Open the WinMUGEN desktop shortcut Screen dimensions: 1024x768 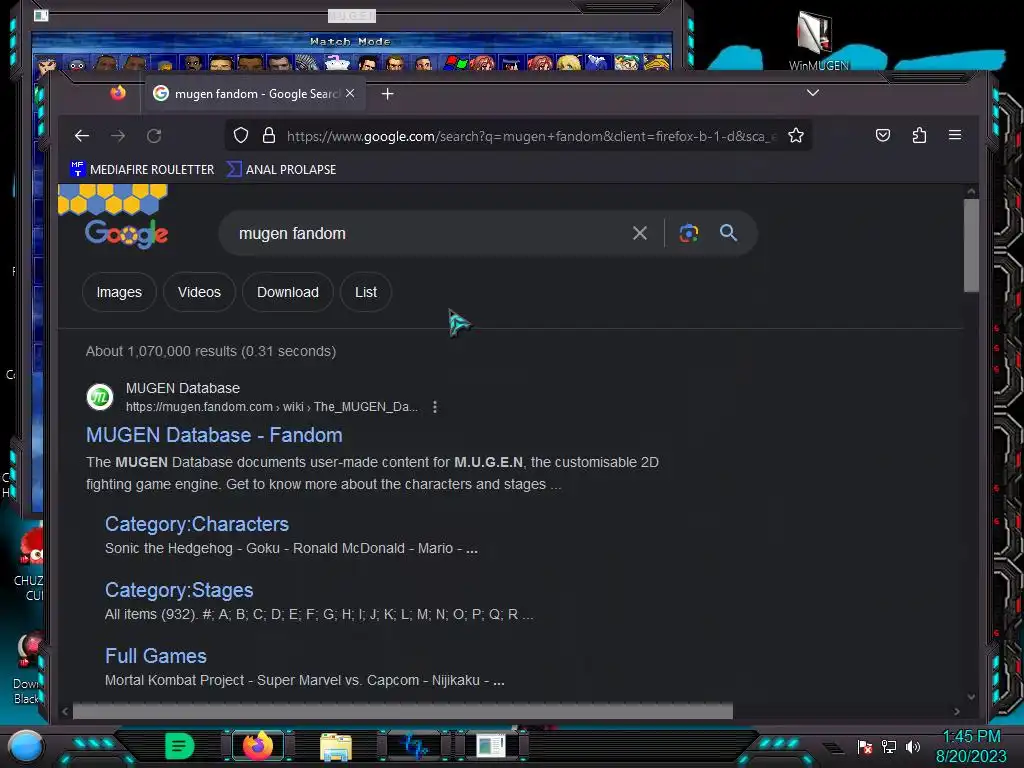coord(818,40)
